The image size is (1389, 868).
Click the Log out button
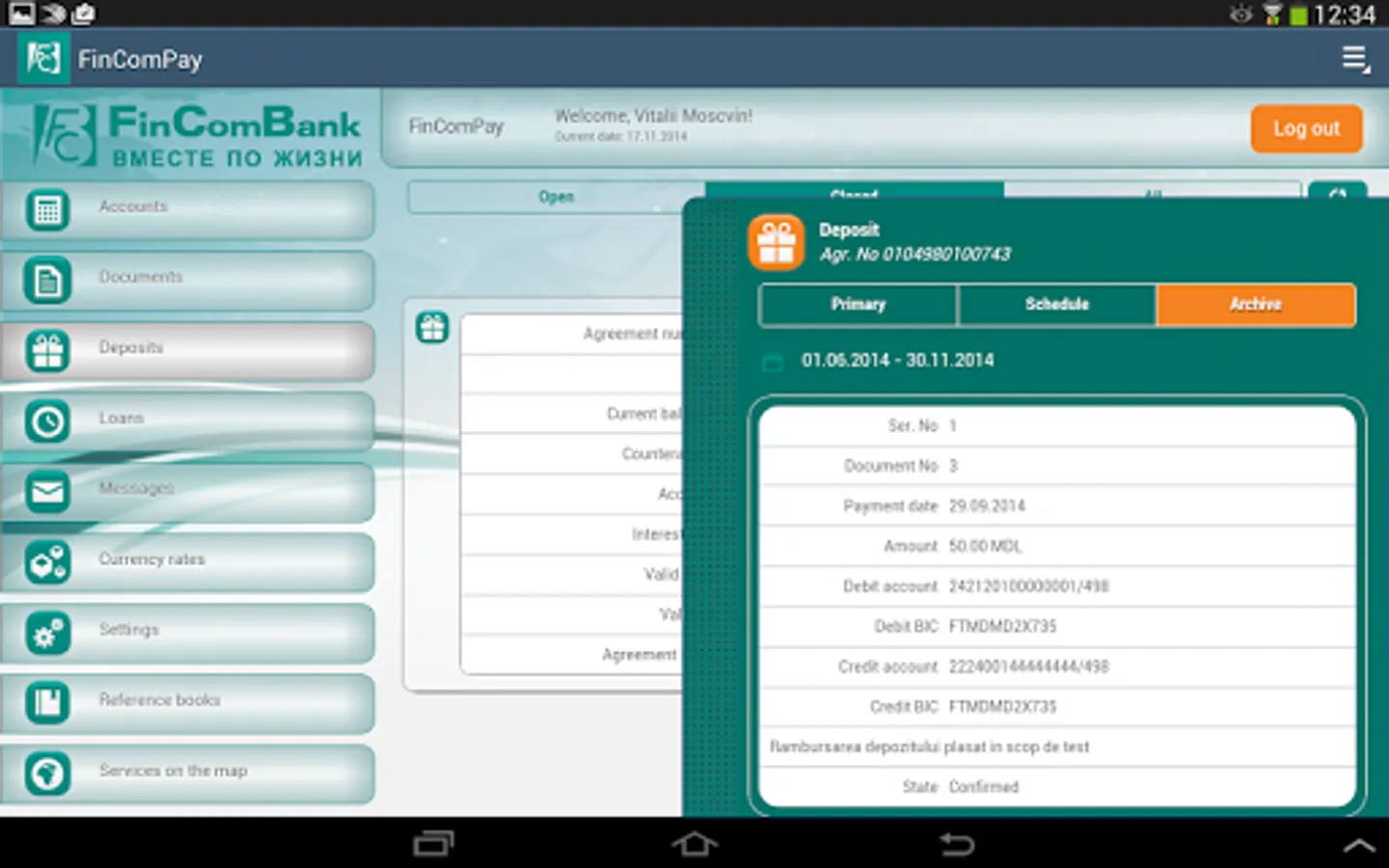[x=1306, y=128]
